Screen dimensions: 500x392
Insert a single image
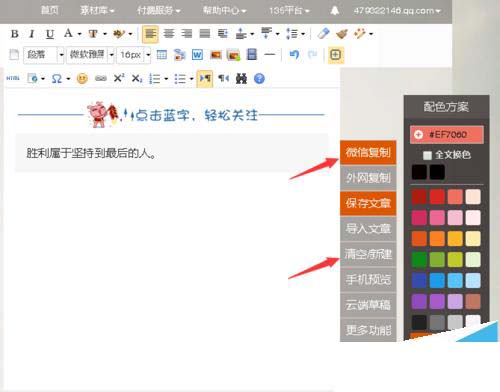tap(216, 55)
